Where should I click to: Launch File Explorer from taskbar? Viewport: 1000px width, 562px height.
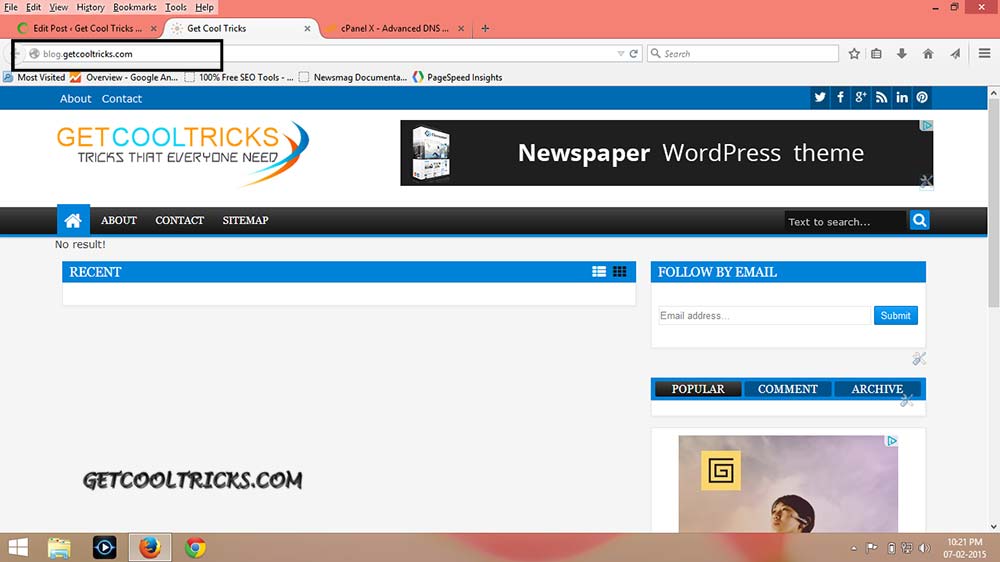[59, 547]
